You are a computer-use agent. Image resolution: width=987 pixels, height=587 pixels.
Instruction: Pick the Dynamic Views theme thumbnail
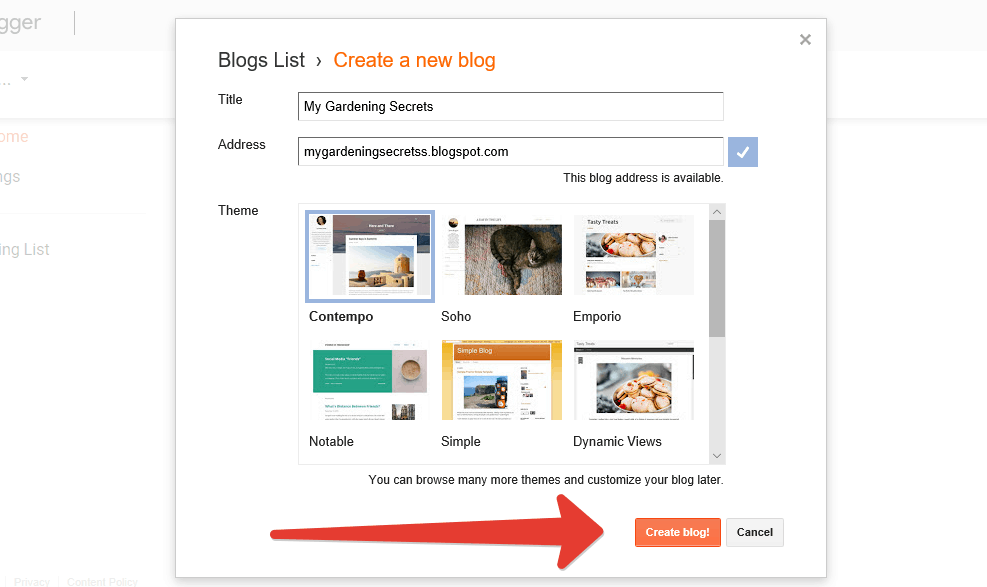tap(634, 380)
